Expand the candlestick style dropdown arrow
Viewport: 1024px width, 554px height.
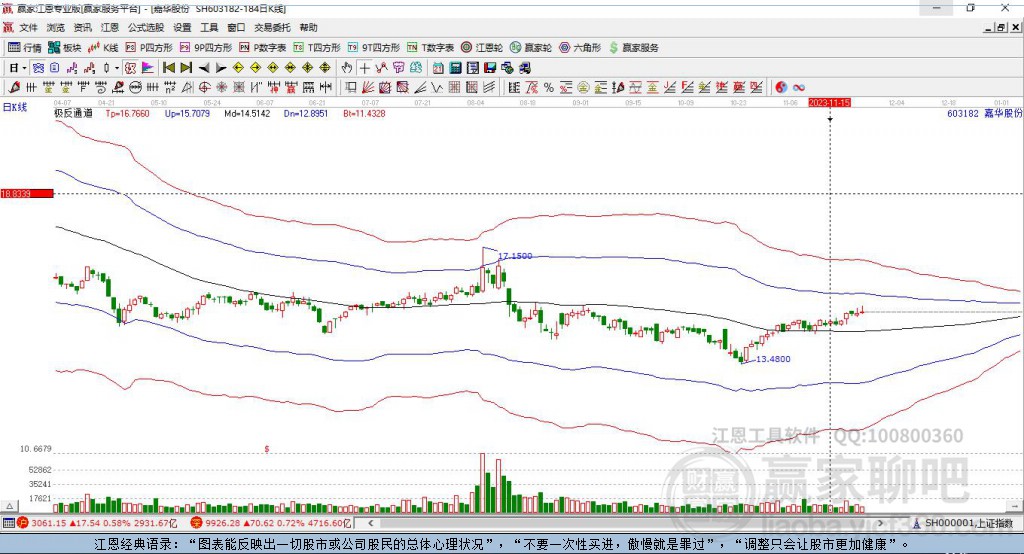coord(116,68)
